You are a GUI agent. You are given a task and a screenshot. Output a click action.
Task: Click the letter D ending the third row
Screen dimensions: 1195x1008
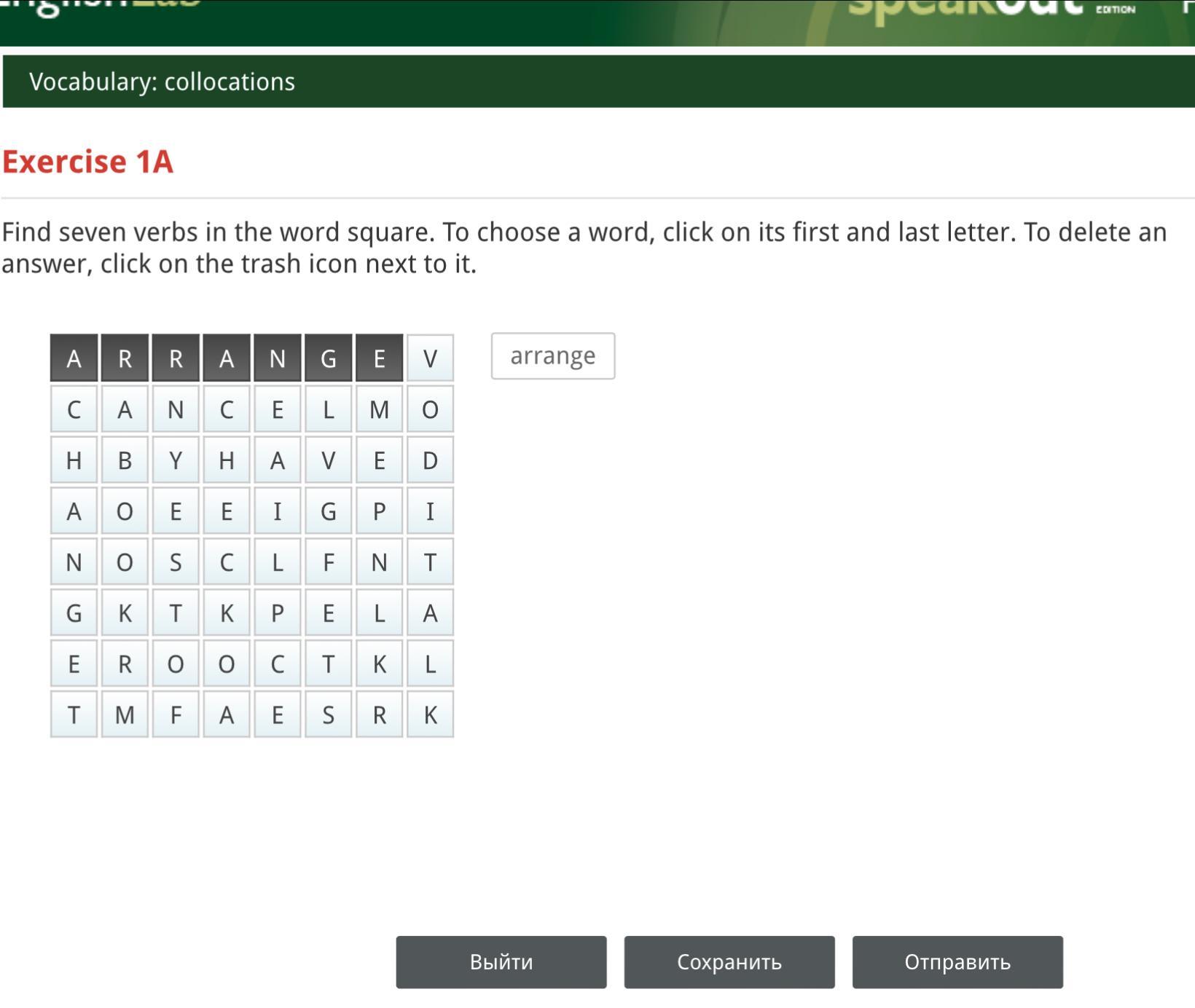430,460
